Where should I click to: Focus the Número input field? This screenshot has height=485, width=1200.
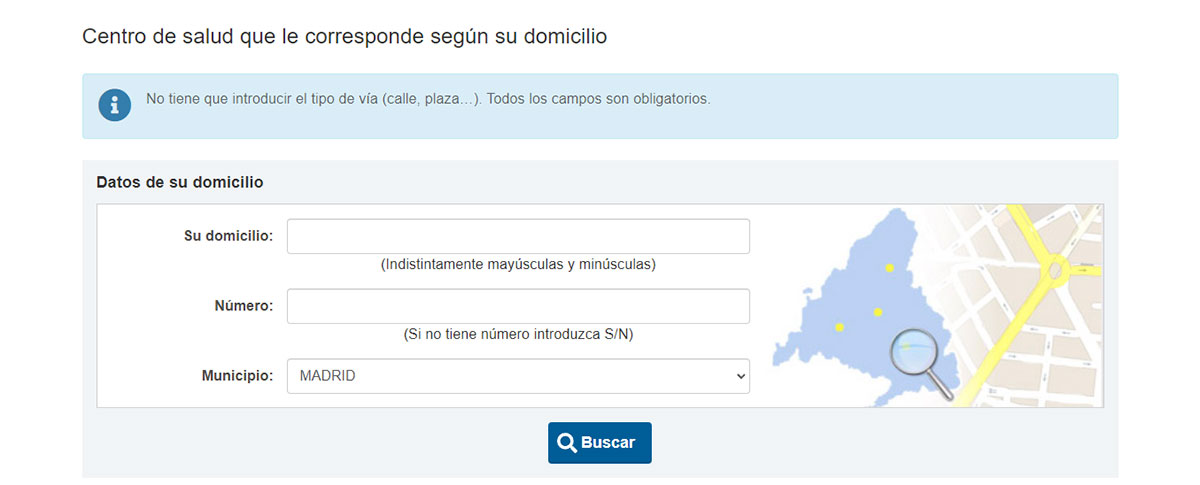[x=518, y=306]
